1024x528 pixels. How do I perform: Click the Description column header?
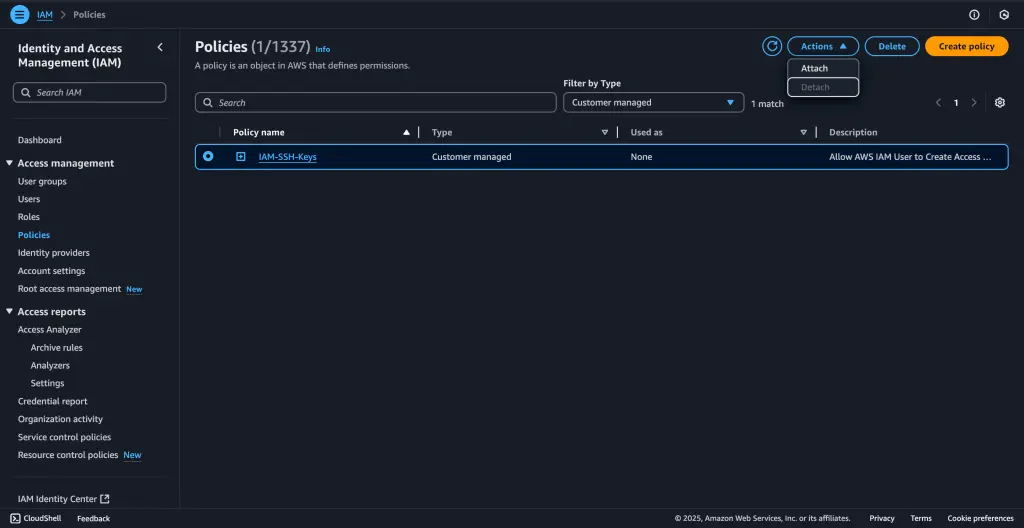[853, 132]
